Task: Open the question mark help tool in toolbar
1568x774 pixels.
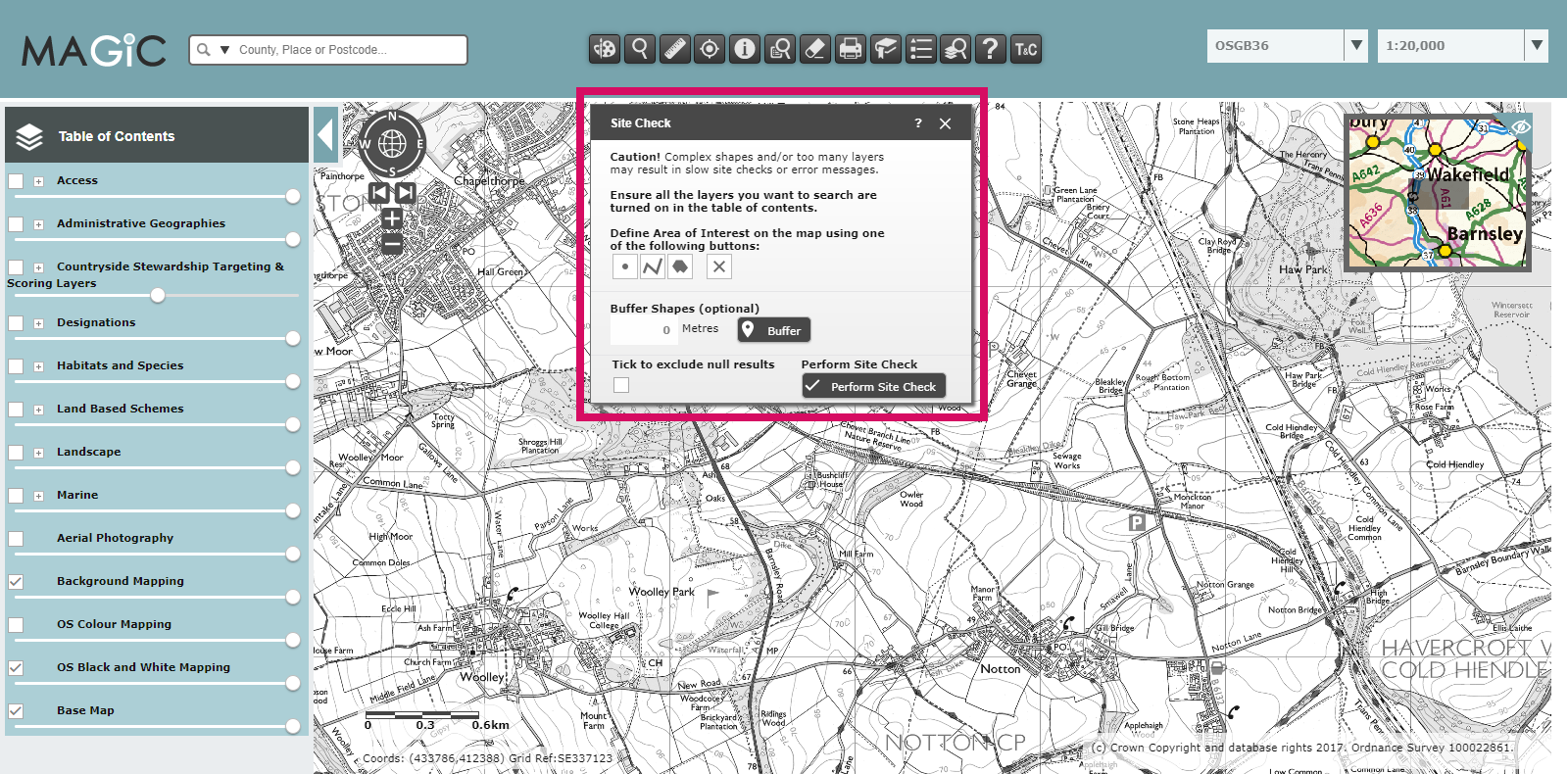Action: pos(991,48)
